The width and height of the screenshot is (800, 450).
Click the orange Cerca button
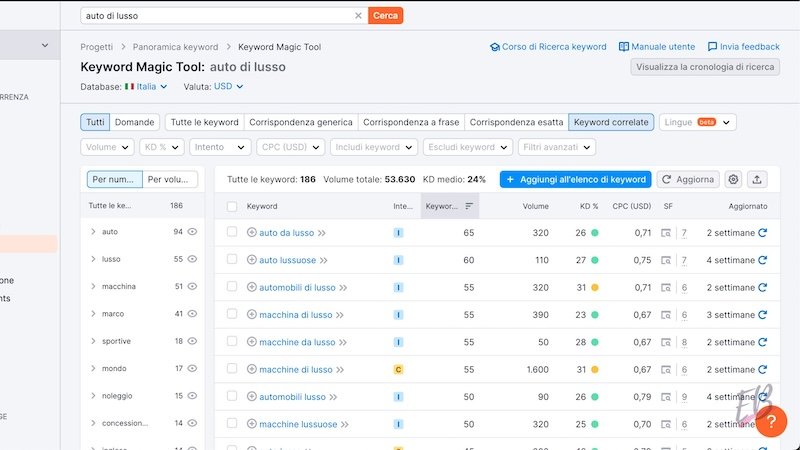coord(385,16)
